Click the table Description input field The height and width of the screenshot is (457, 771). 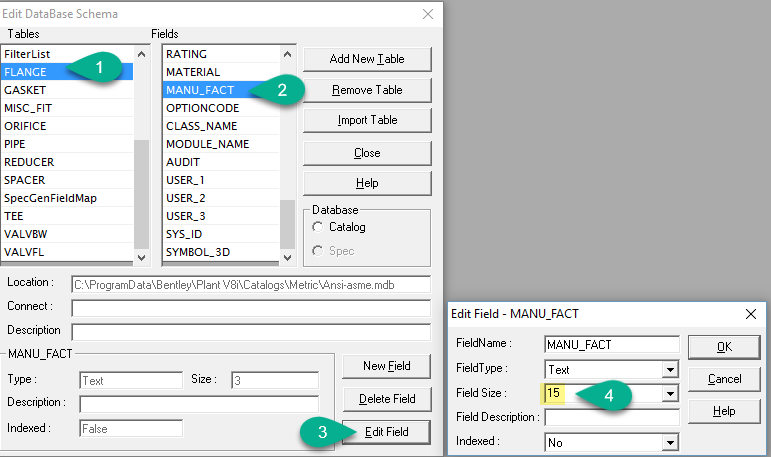pyautogui.click(x=251, y=332)
